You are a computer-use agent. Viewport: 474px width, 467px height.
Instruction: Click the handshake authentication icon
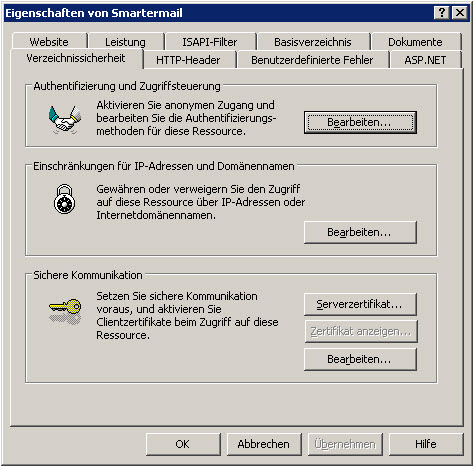pyautogui.click(x=65, y=119)
